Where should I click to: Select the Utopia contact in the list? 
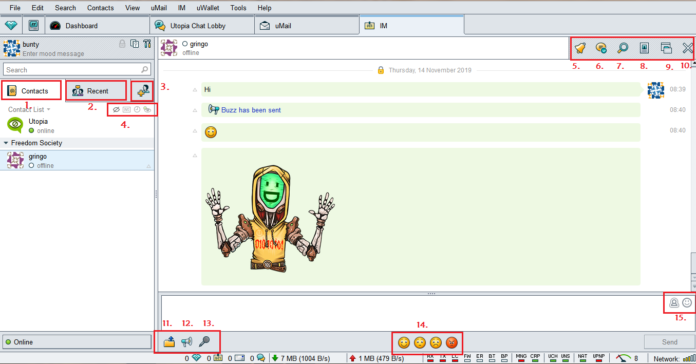click(77, 125)
